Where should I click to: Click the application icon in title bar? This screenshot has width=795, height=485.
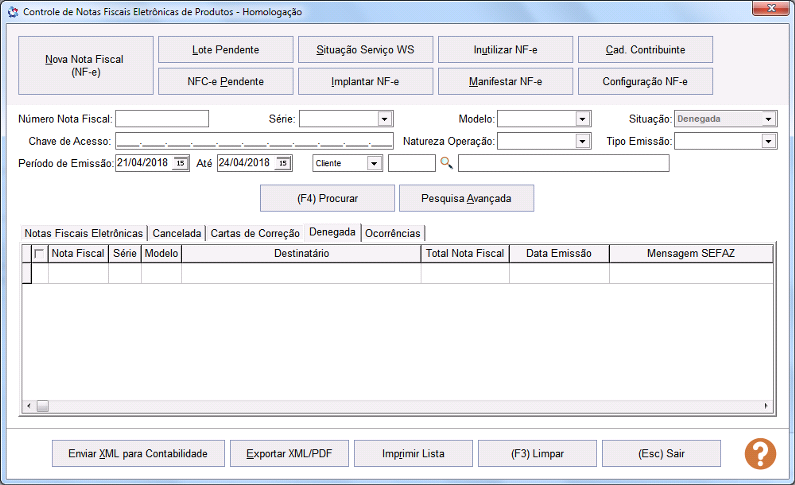click(13, 12)
